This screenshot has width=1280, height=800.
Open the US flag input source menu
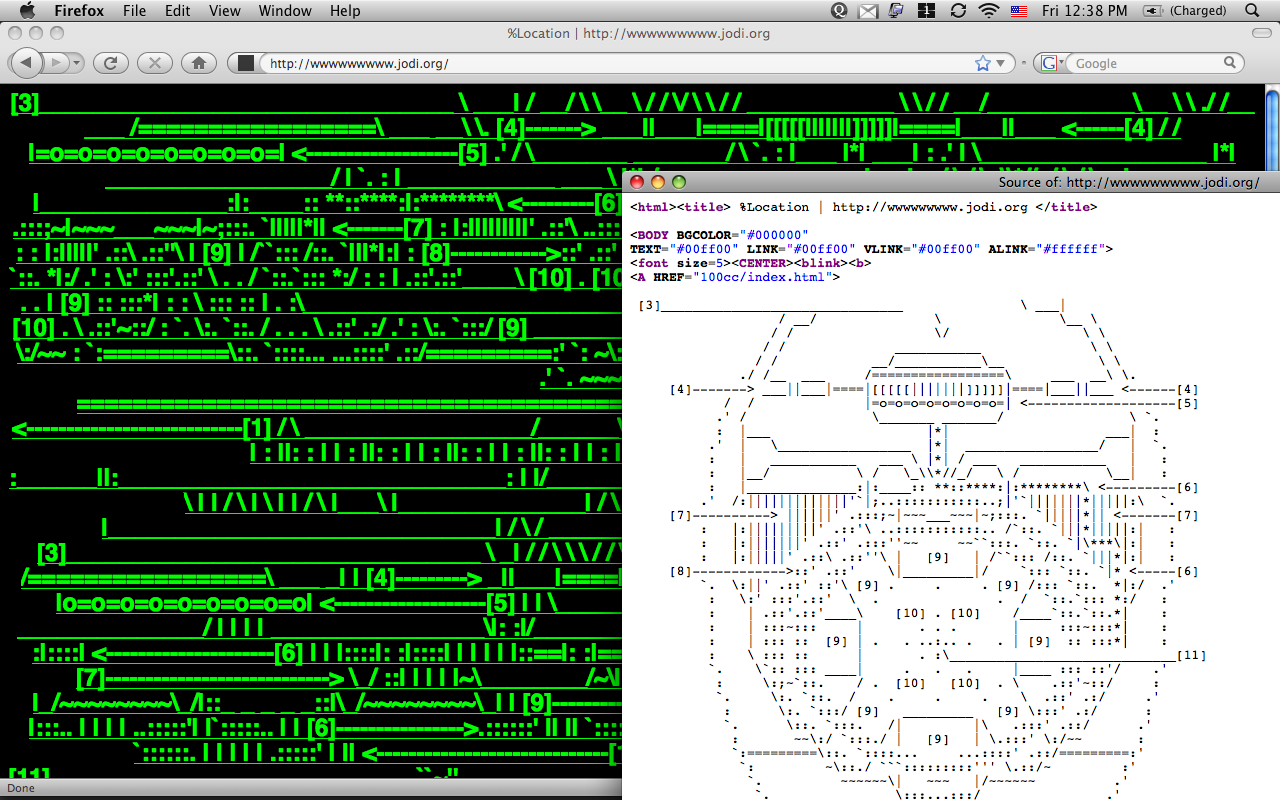click(x=1019, y=11)
